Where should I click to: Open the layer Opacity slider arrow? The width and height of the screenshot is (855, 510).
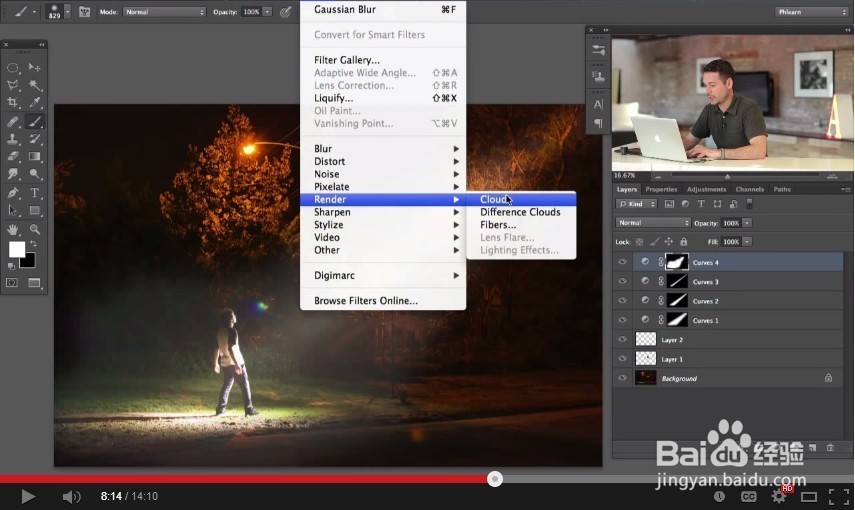747,223
